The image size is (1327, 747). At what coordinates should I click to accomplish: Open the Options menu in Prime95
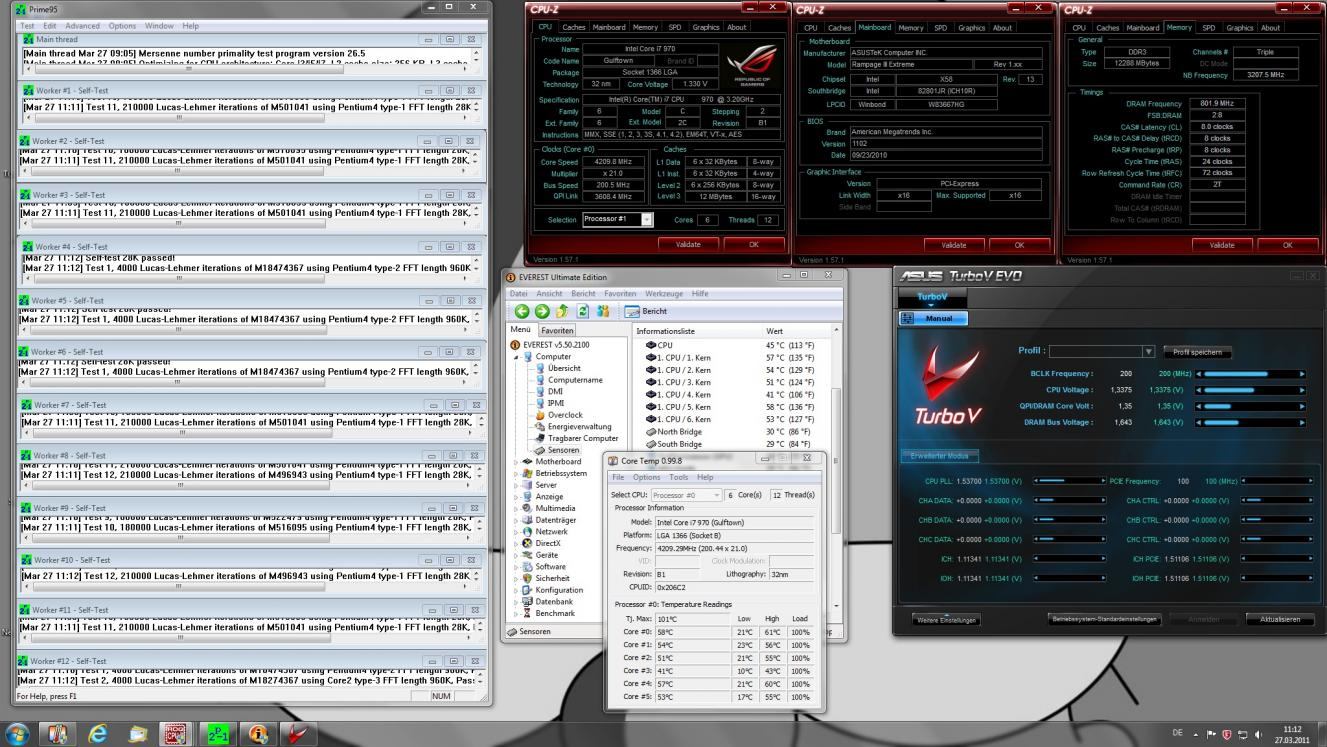pyautogui.click(x=122, y=25)
